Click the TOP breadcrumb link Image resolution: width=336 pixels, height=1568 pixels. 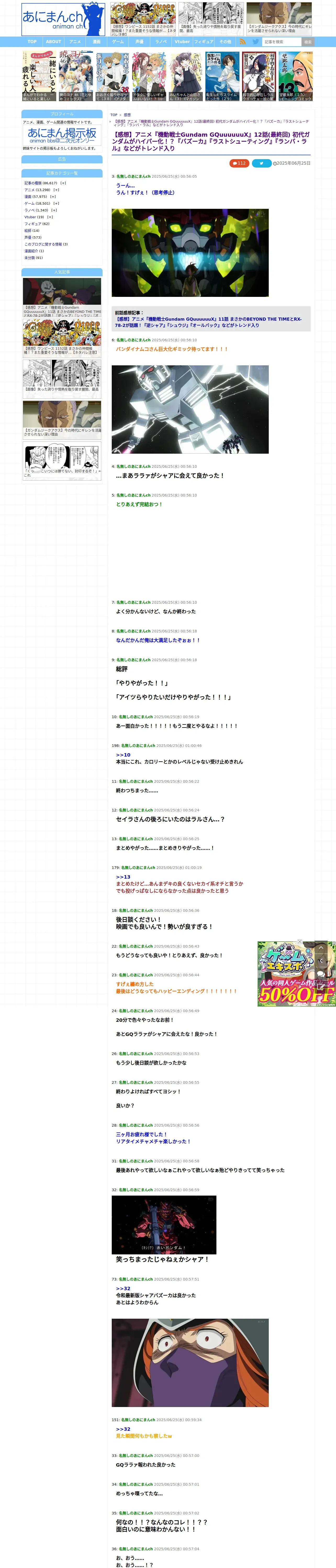pyautogui.click(x=114, y=114)
